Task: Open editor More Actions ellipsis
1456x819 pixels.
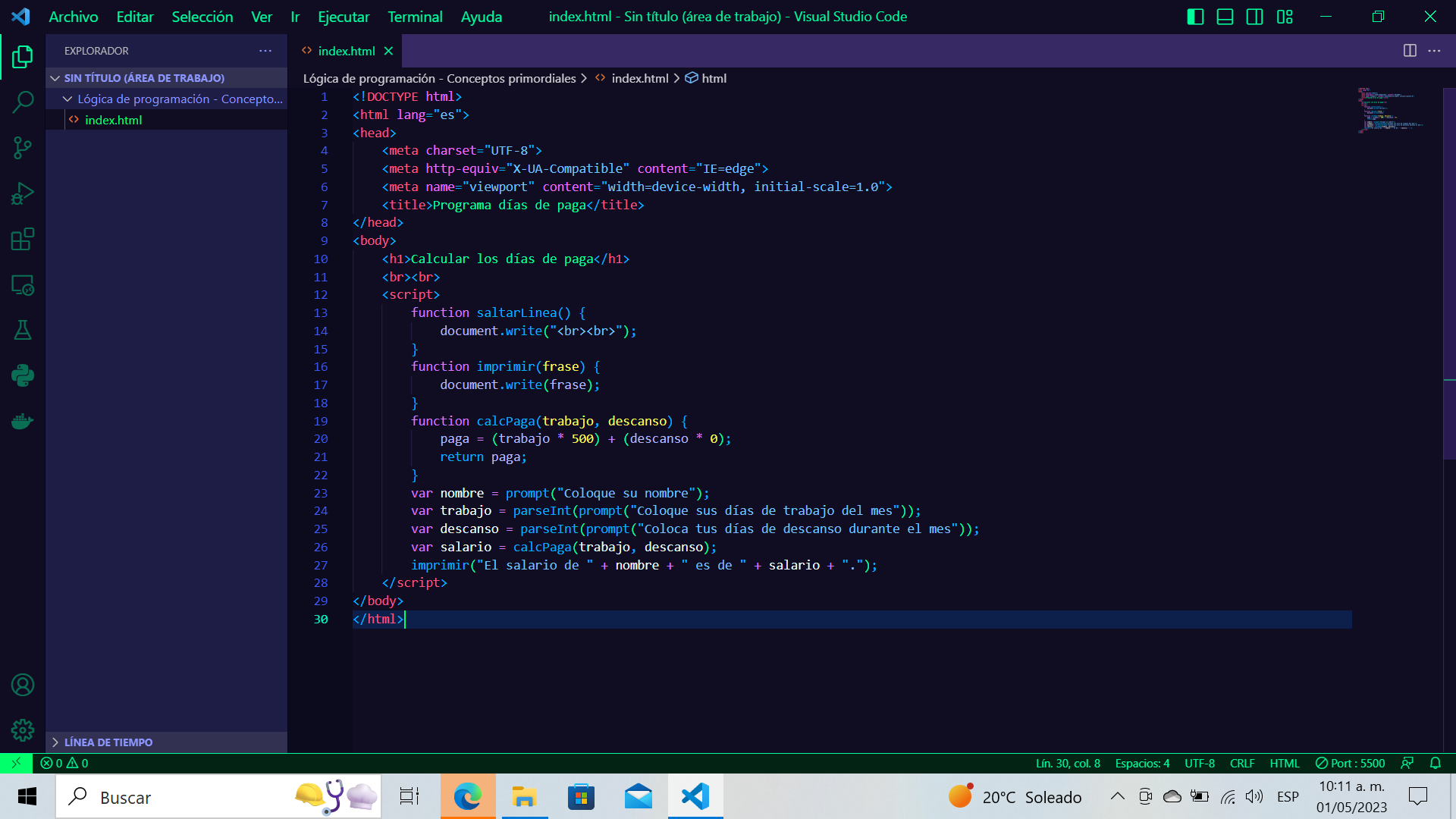Action: (1434, 51)
